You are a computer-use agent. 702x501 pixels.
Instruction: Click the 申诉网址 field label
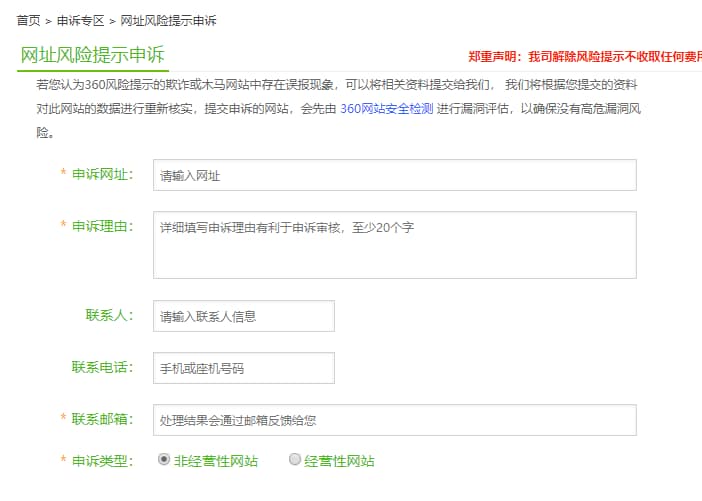[x=102, y=174]
